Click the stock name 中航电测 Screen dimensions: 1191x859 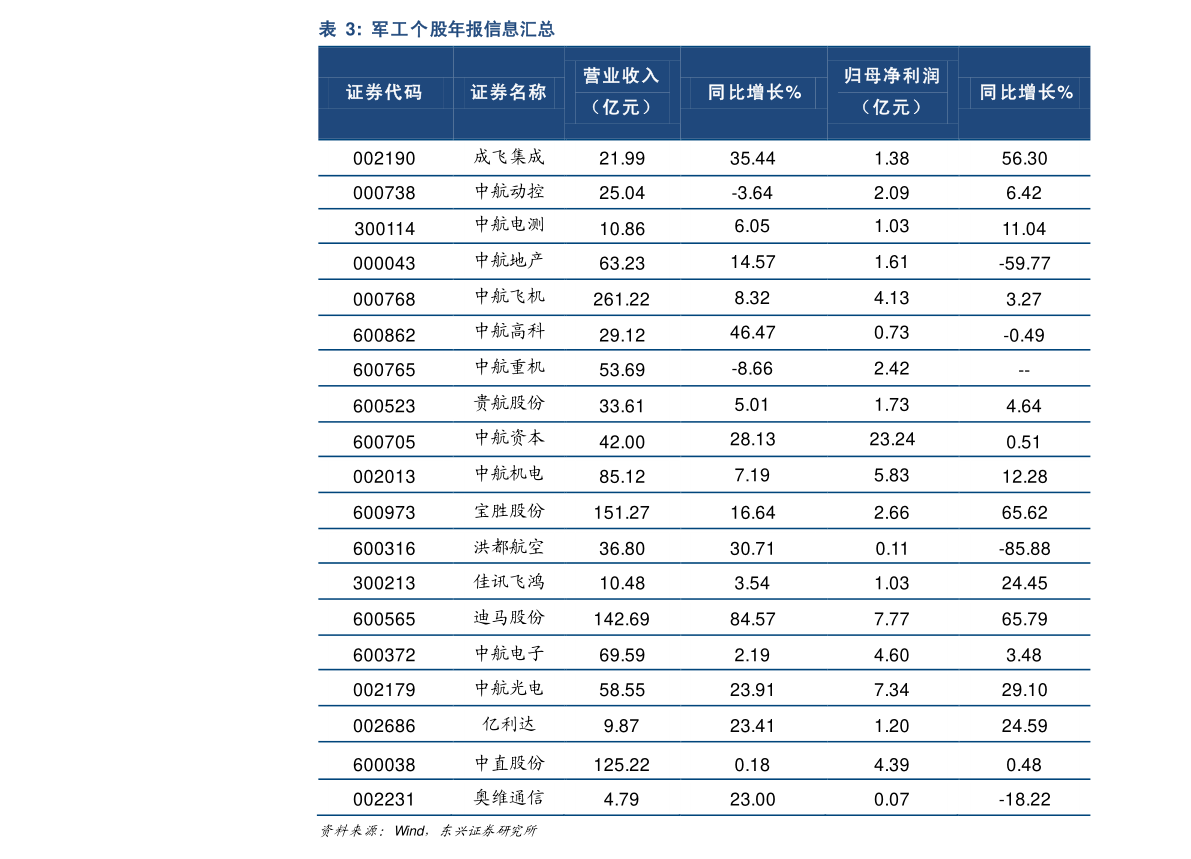pos(509,225)
